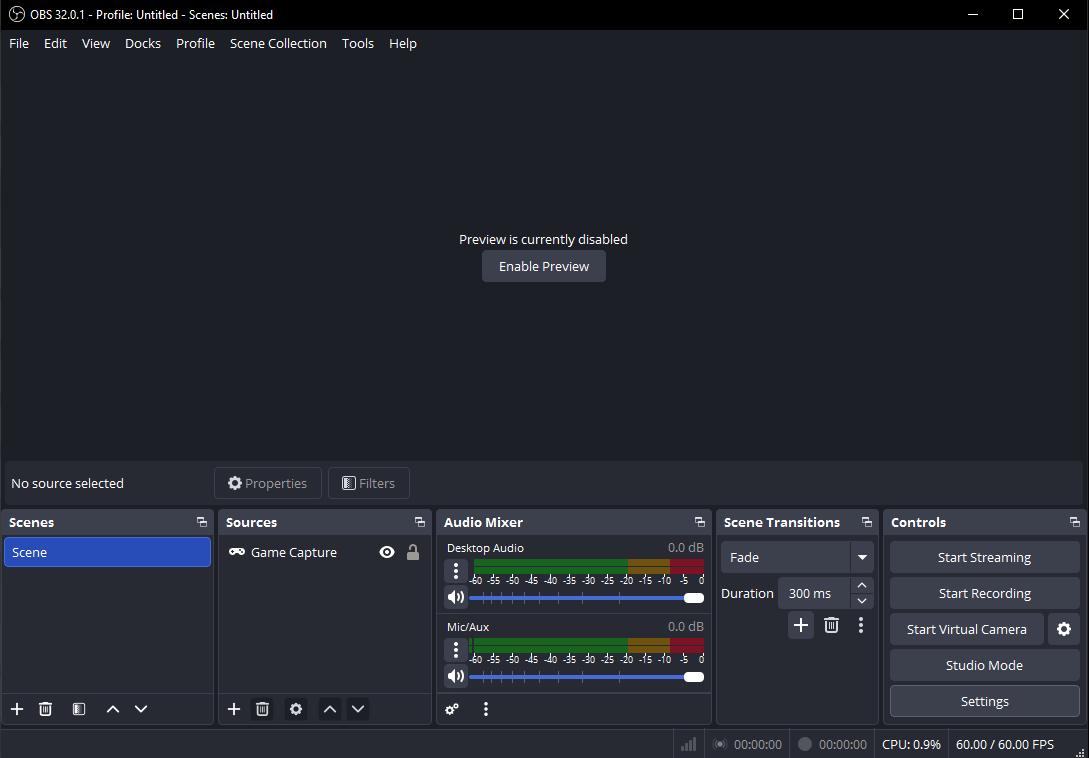Open advanced audio properties gears icon
1089x758 pixels.
pos(452,709)
